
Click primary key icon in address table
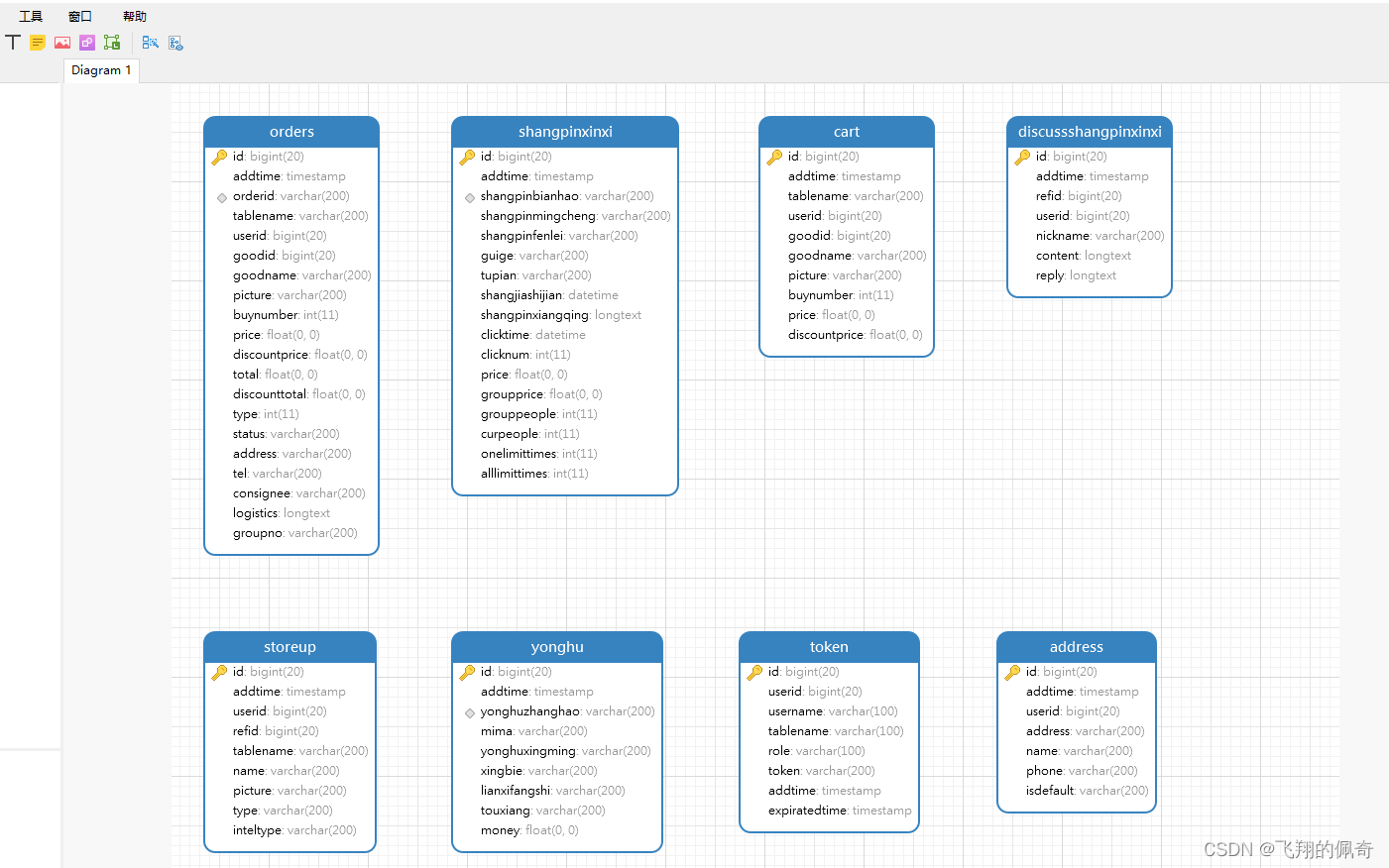click(x=1013, y=672)
